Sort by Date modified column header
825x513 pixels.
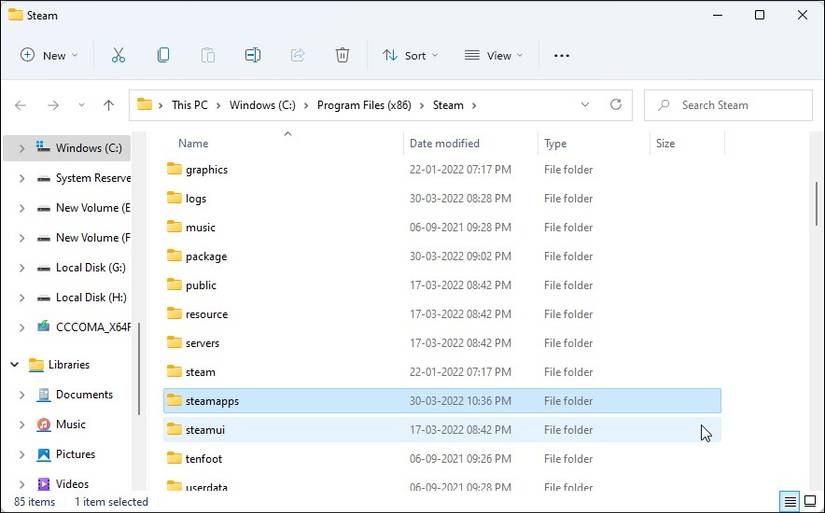coord(445,143)
